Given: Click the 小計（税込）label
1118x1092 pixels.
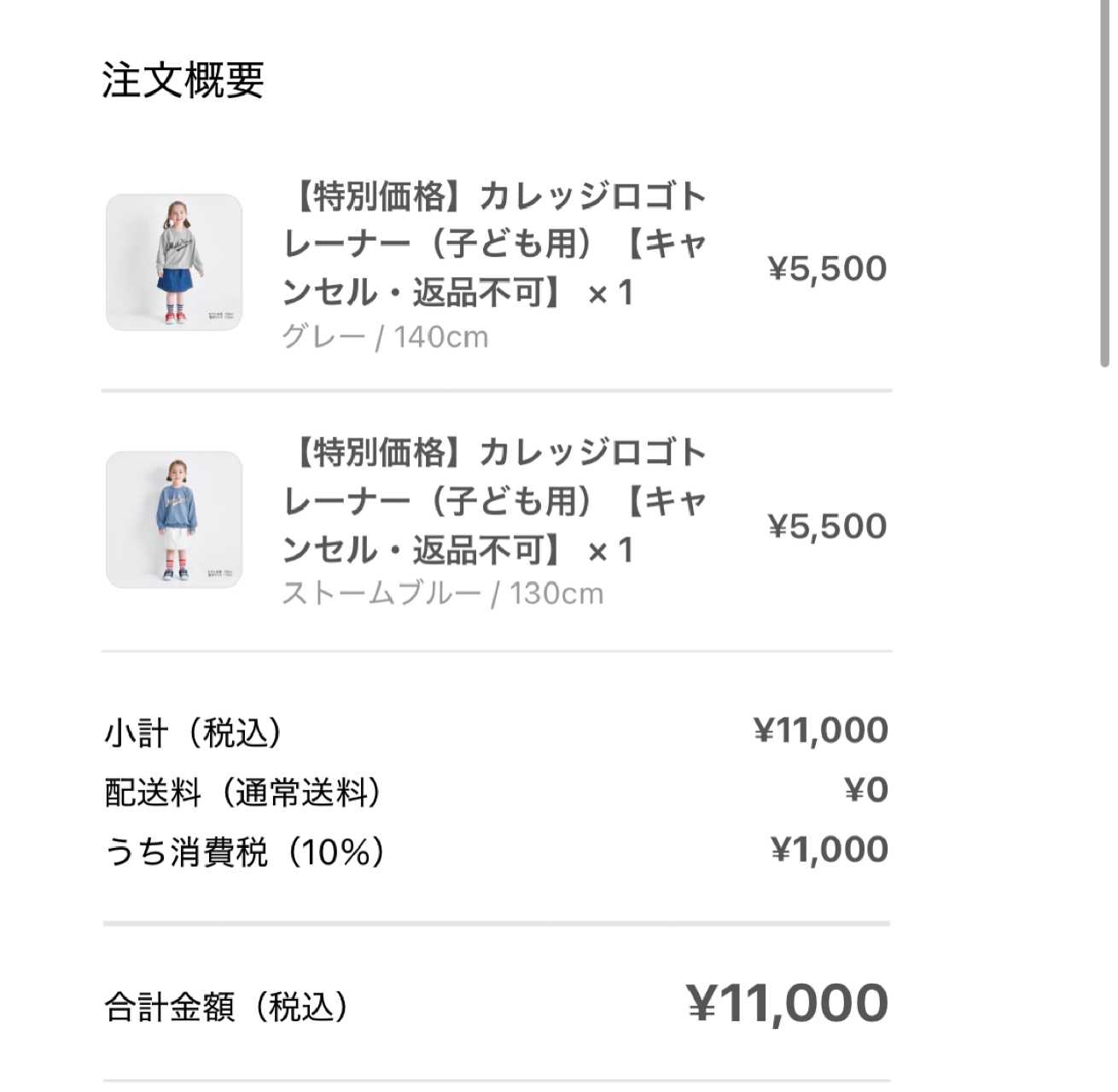Looking at the screenshot, I should pos(193,732).
